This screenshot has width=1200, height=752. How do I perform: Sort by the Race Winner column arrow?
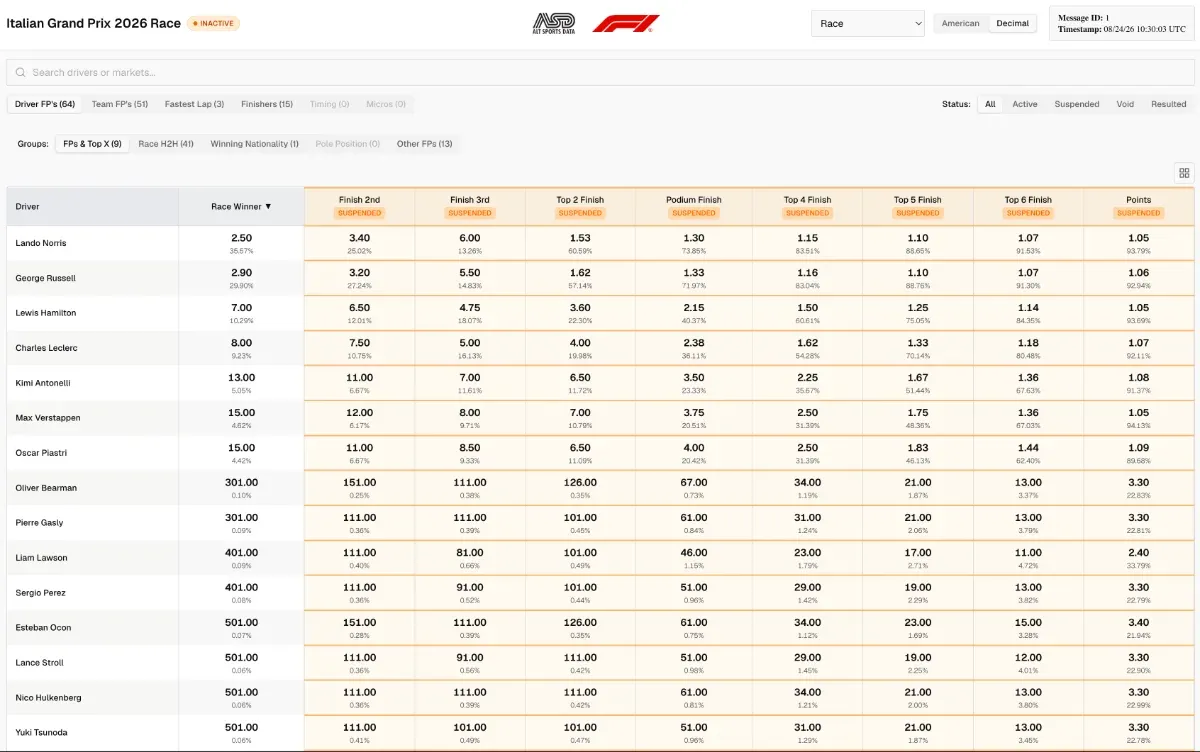267,207
